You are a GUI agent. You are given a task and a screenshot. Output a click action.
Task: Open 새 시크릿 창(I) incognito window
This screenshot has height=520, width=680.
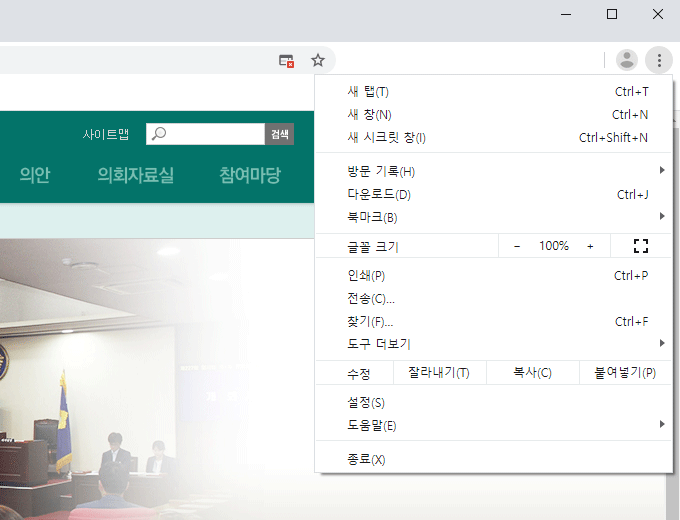click(494, 137)
